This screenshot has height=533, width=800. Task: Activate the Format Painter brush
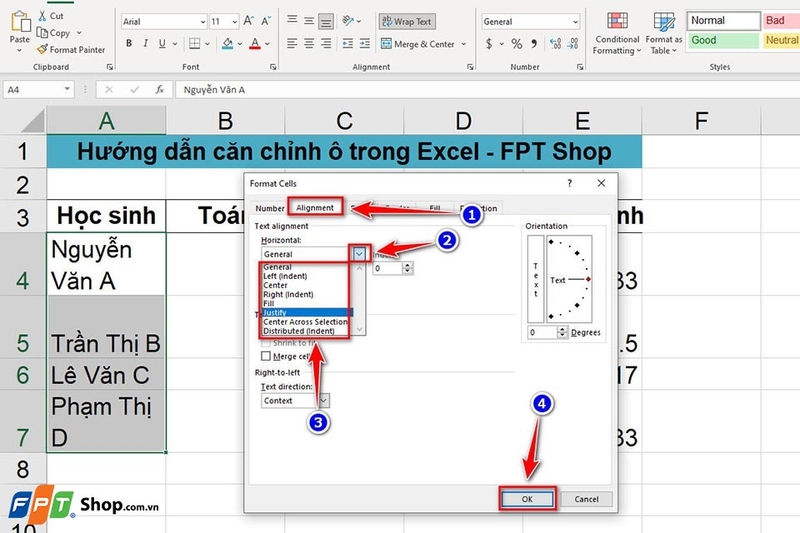(42, 49)
